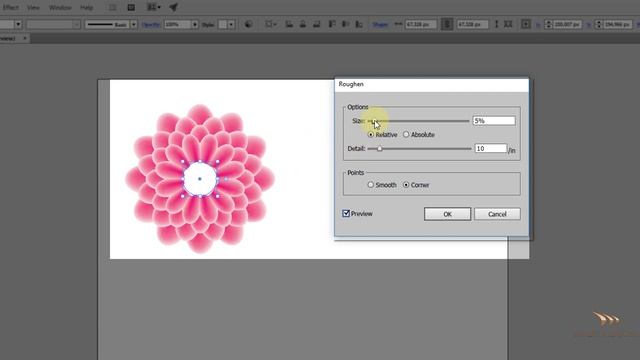Click the Size slider thumb in Roughen

(x=373, y=121)
